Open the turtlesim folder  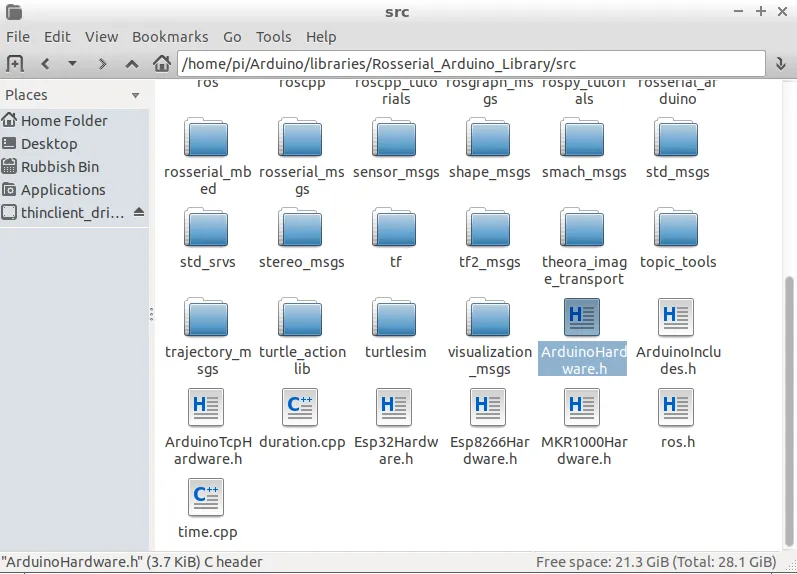tap(395, 318)
